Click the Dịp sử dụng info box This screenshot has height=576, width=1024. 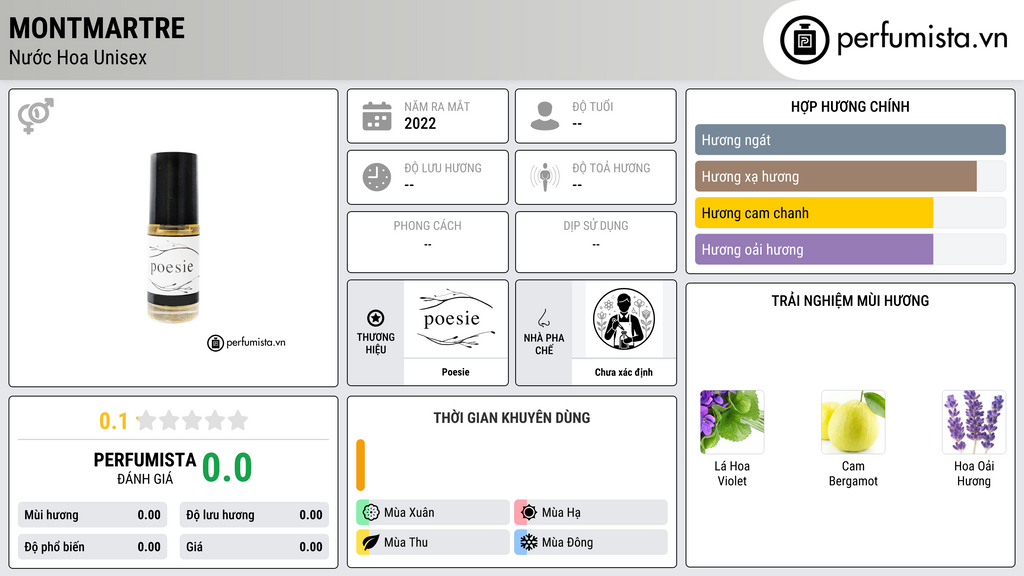[x=596, y=242]
